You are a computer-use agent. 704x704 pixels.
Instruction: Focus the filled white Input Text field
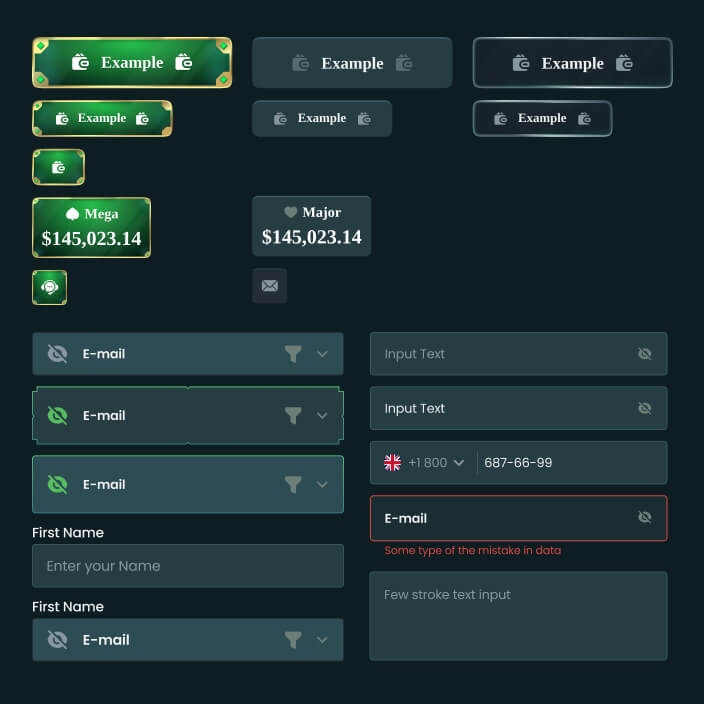coord(518,408)
